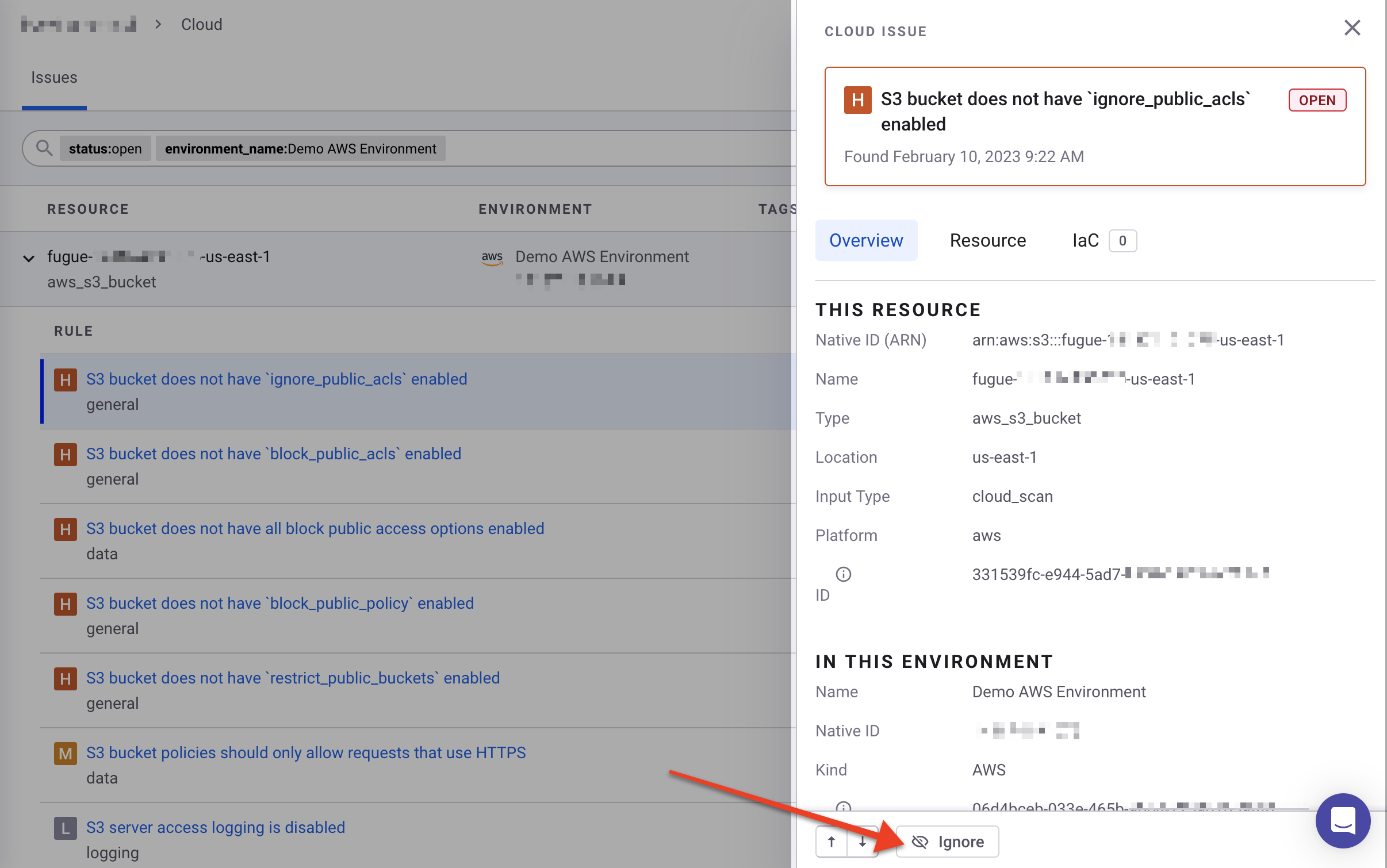Click the Demo AWS Environment filter chip
Screen dimensions: 1387x868
[x=300, y=149]
